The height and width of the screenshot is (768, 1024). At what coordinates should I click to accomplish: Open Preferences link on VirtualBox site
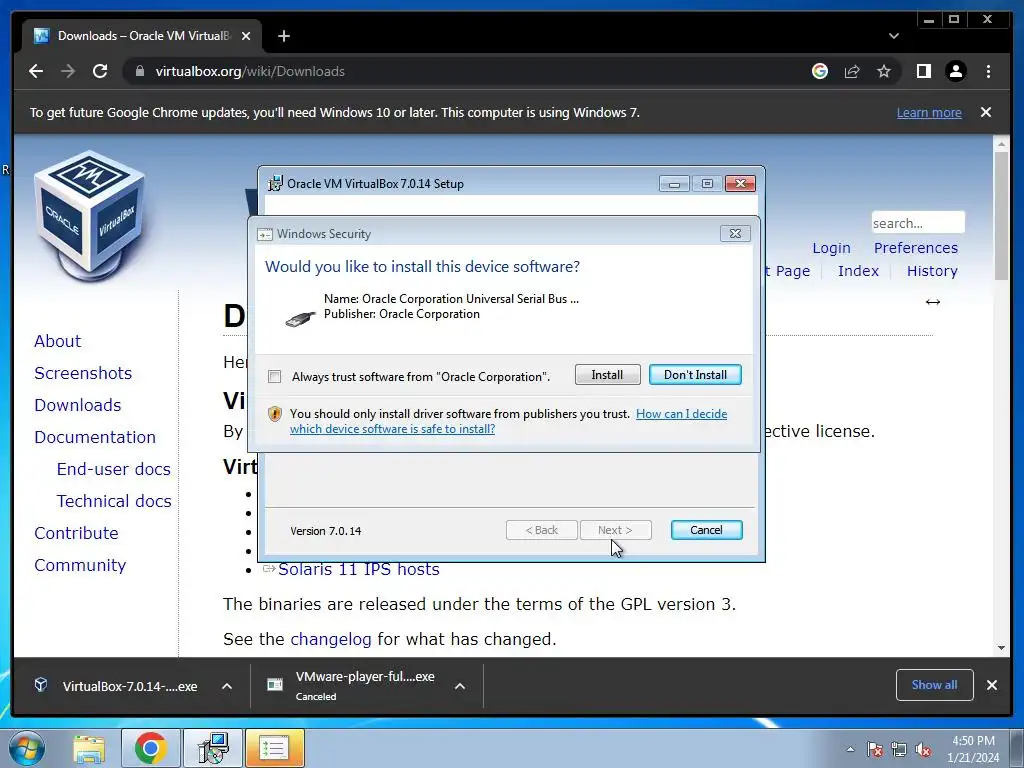tap(916, 248)
